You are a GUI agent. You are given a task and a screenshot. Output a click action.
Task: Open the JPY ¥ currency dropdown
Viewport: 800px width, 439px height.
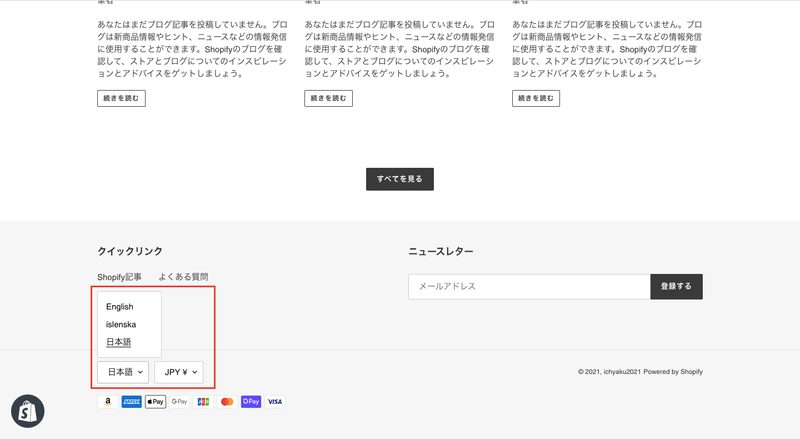click(179, 372)
